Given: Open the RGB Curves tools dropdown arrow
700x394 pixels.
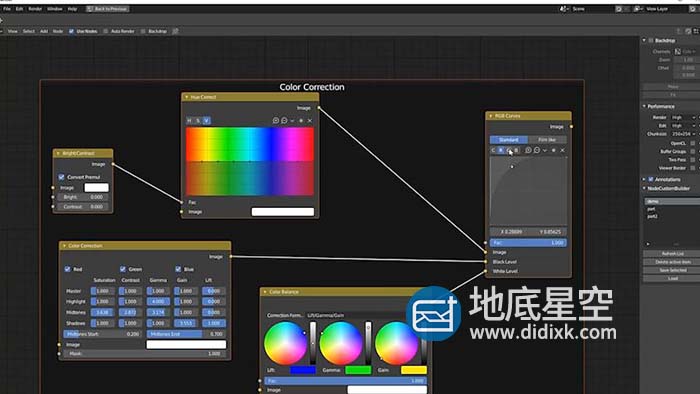Looking at the screenshot, I should [545, 150].
